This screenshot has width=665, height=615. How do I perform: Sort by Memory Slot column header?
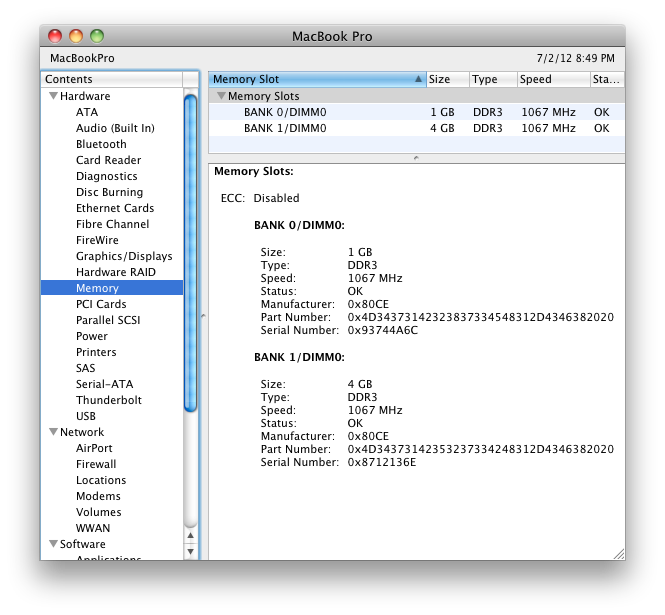point(317,79)
